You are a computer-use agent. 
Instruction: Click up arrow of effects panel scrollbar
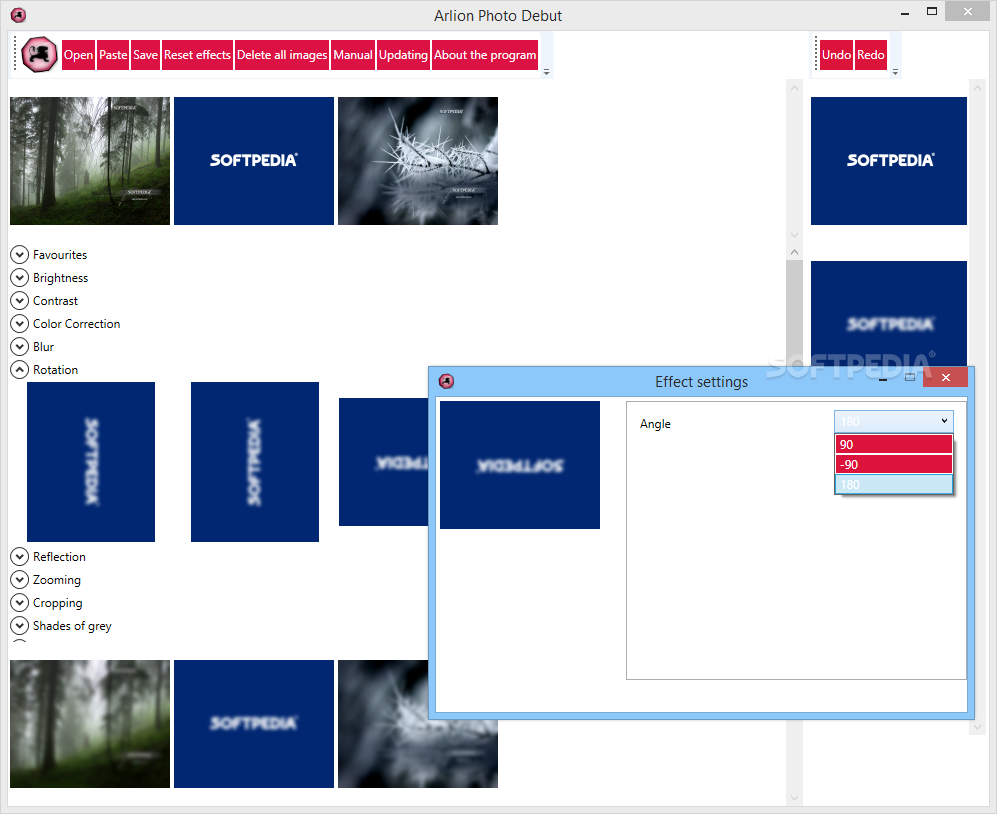pos(794,252)
